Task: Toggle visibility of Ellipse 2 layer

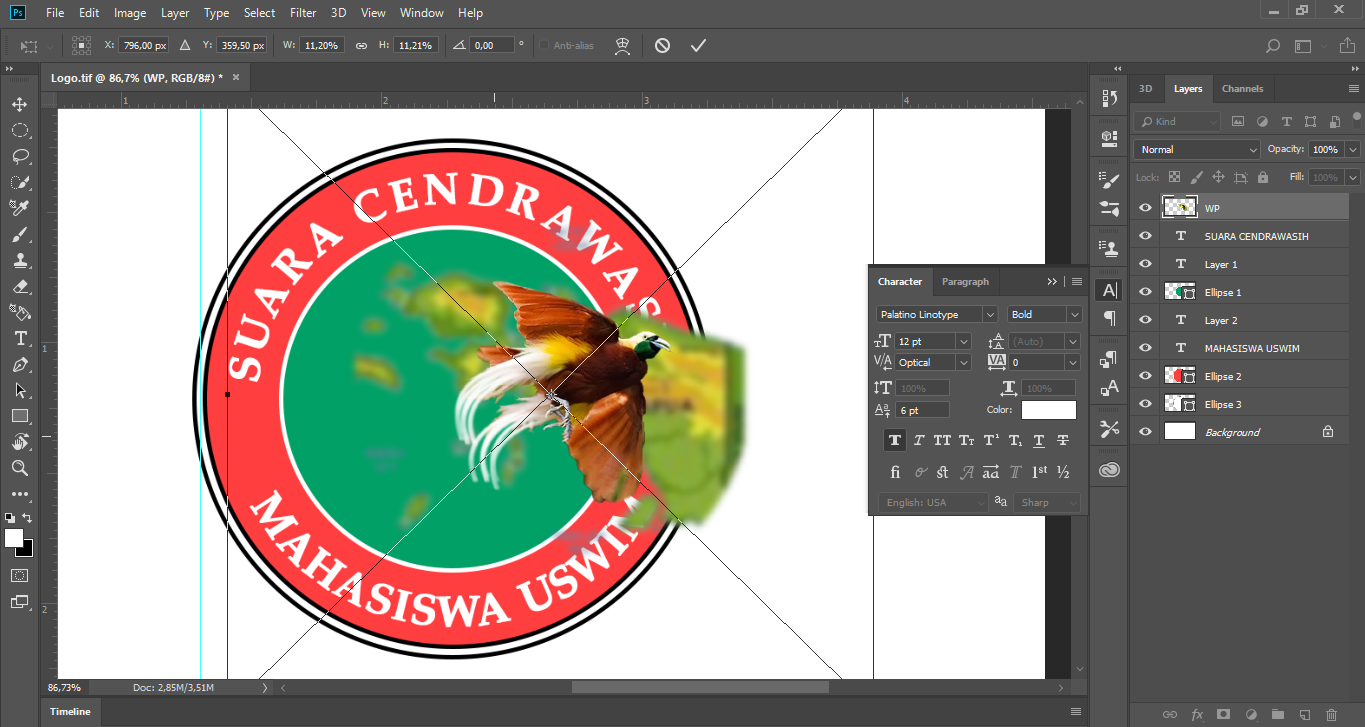Action: 1146,376
